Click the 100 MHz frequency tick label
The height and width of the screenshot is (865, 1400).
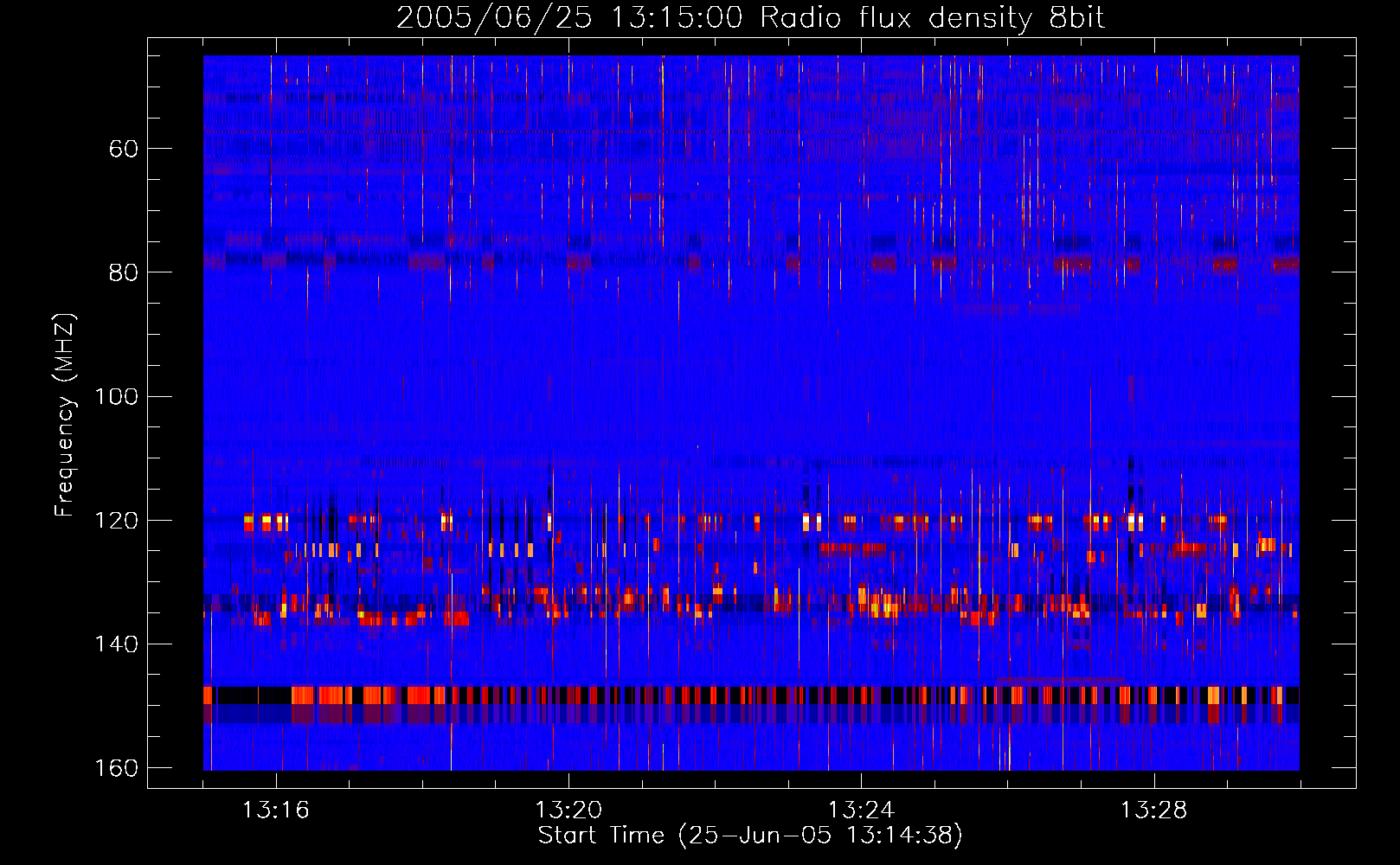click(x=116, y=397)
